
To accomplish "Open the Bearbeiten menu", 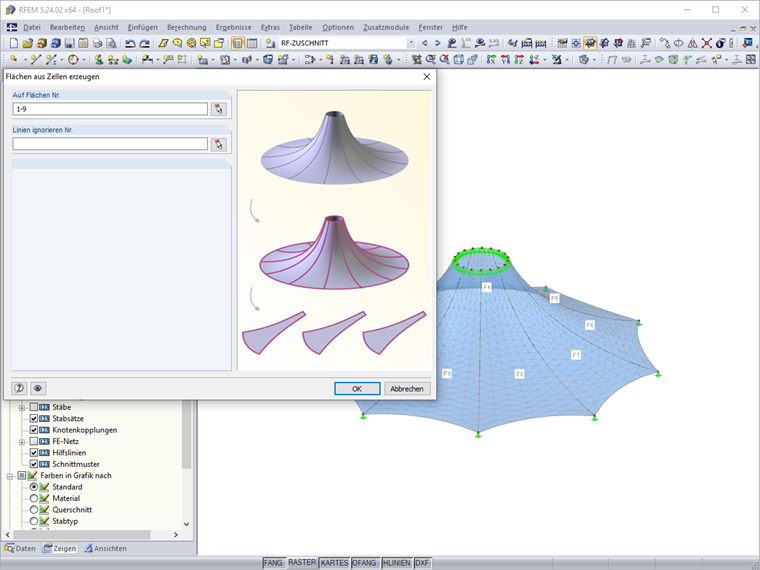I will click(x=67, y=28).
